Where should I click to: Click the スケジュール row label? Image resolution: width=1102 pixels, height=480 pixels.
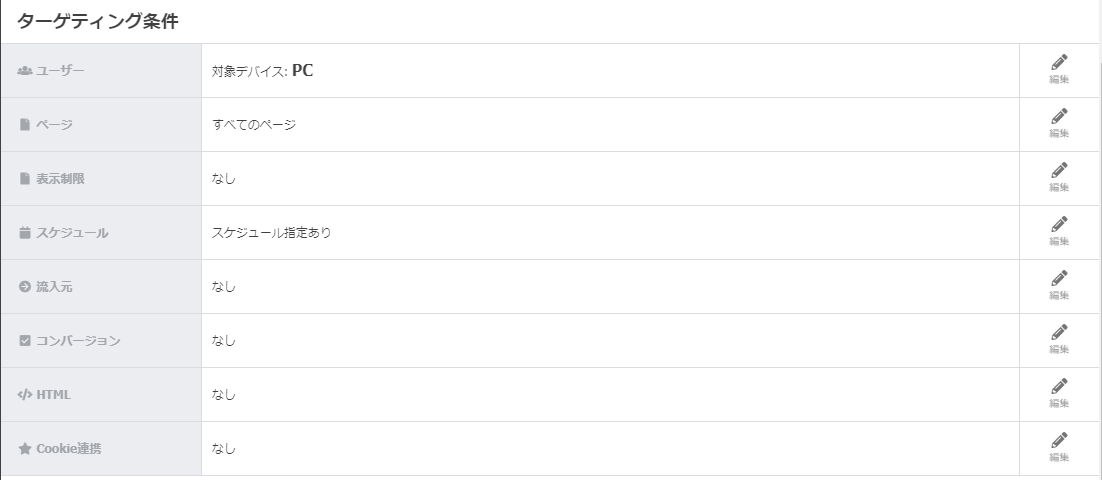(72, 233)
